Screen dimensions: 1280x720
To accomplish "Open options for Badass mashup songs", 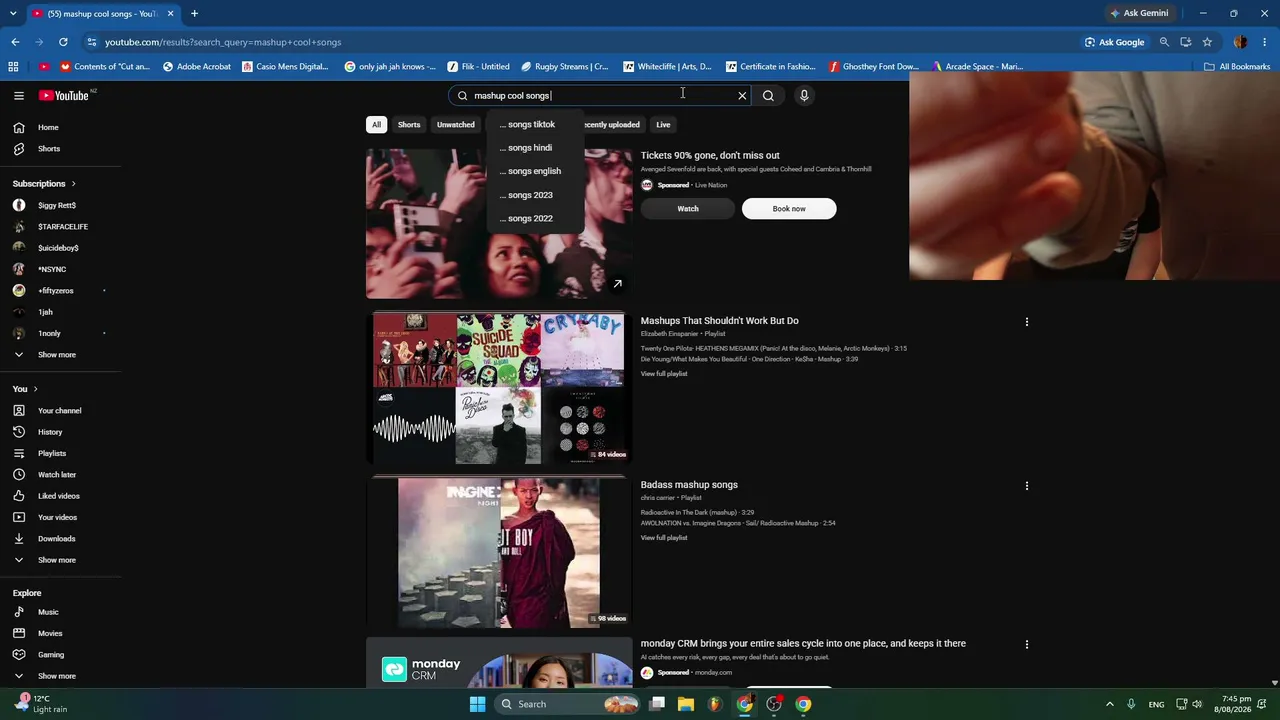I will (x=1026, y=486).
